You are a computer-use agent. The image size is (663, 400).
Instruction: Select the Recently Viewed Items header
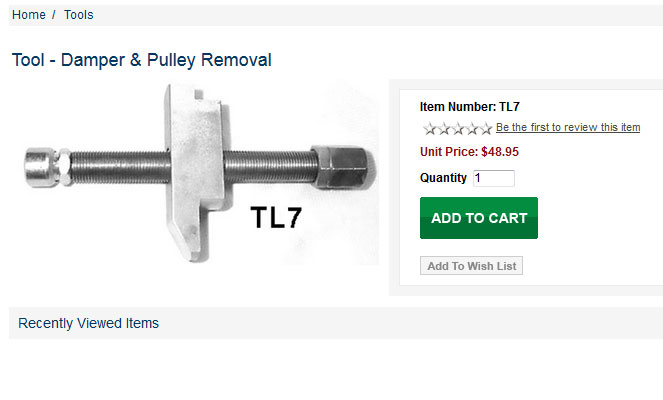click(x=88, y=323)
